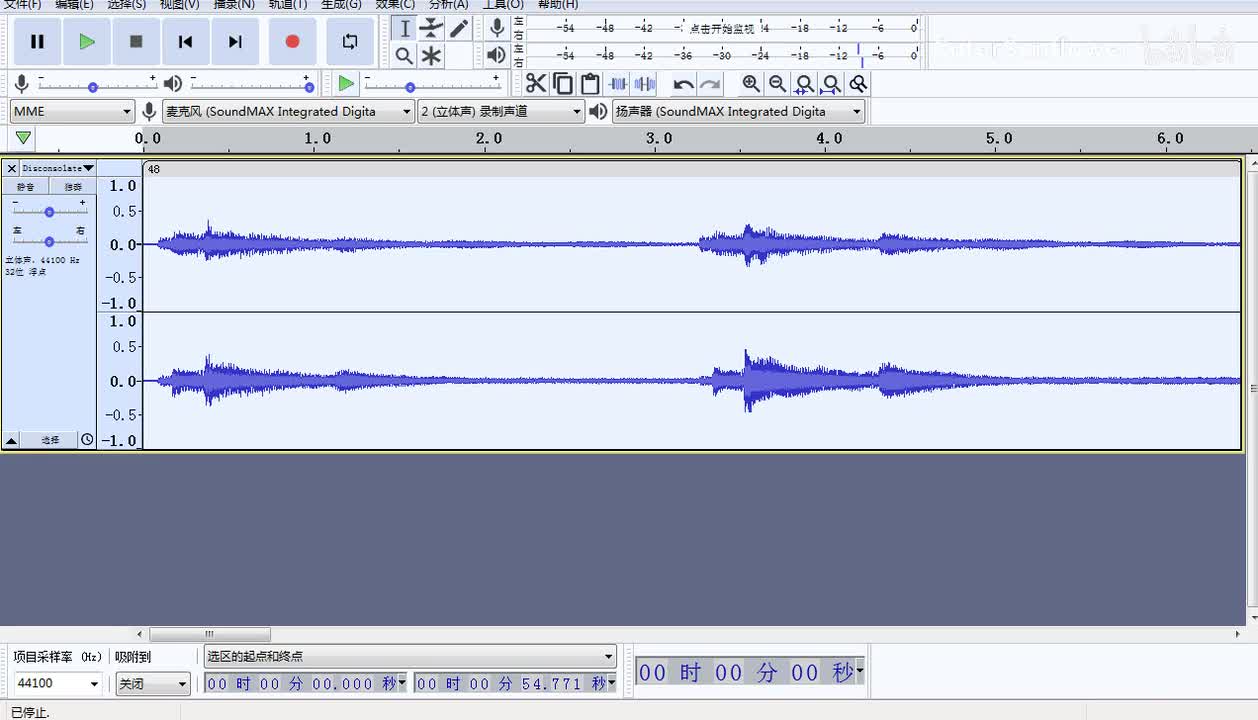Silence the selected audio
Image resolution: width=1258 pixels, height=720 pixels.
pyautogui.click(x=645, y=84)
